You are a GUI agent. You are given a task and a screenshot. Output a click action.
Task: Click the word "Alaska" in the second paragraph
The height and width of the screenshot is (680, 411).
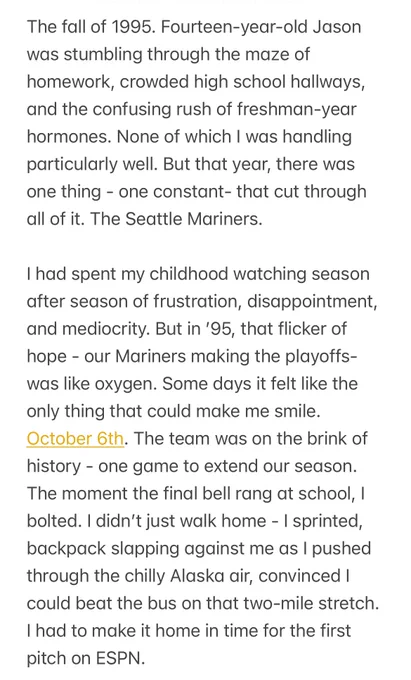click(x=198, y=576)
